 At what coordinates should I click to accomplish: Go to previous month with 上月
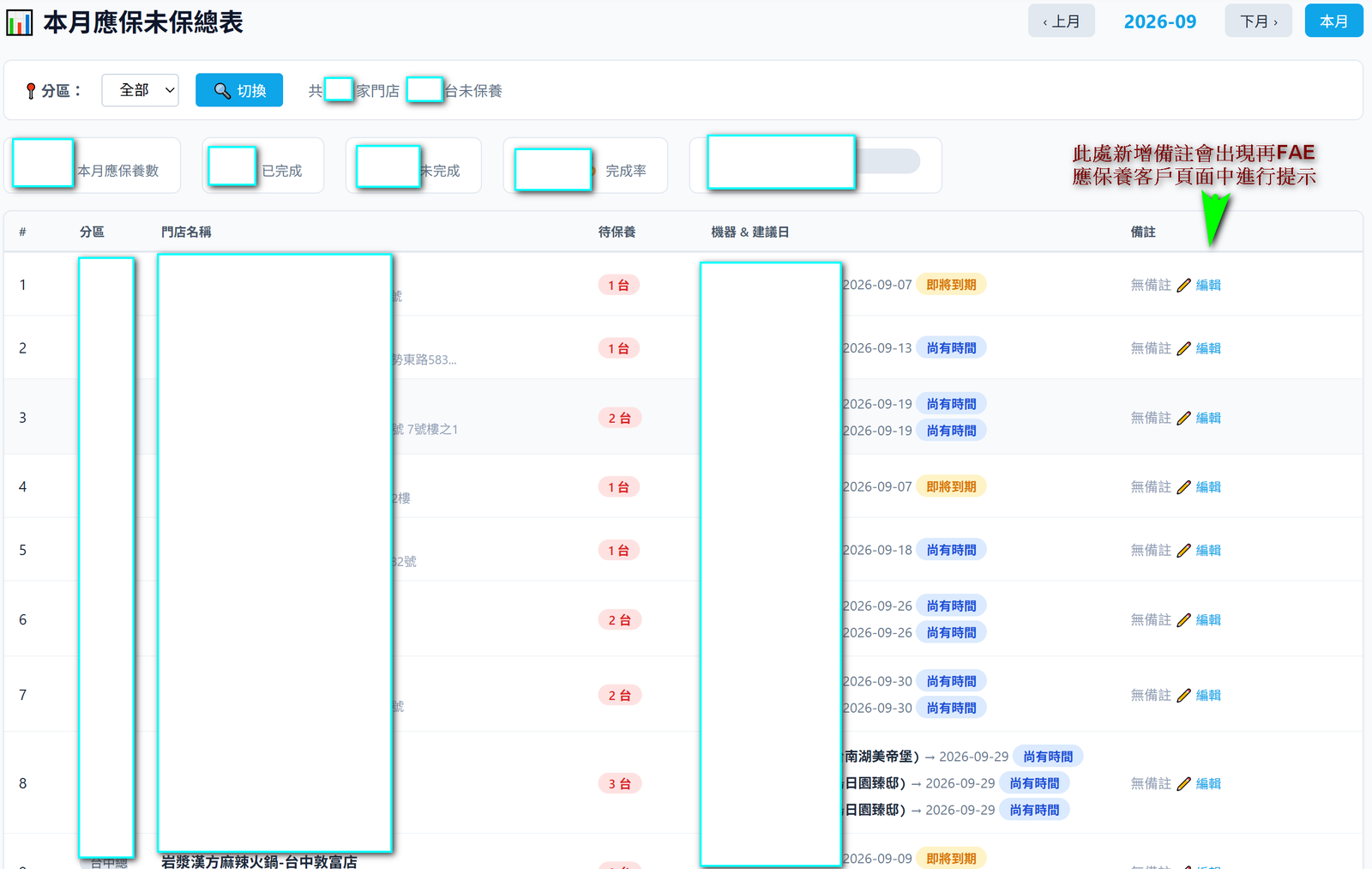[x=1062, y=21]
